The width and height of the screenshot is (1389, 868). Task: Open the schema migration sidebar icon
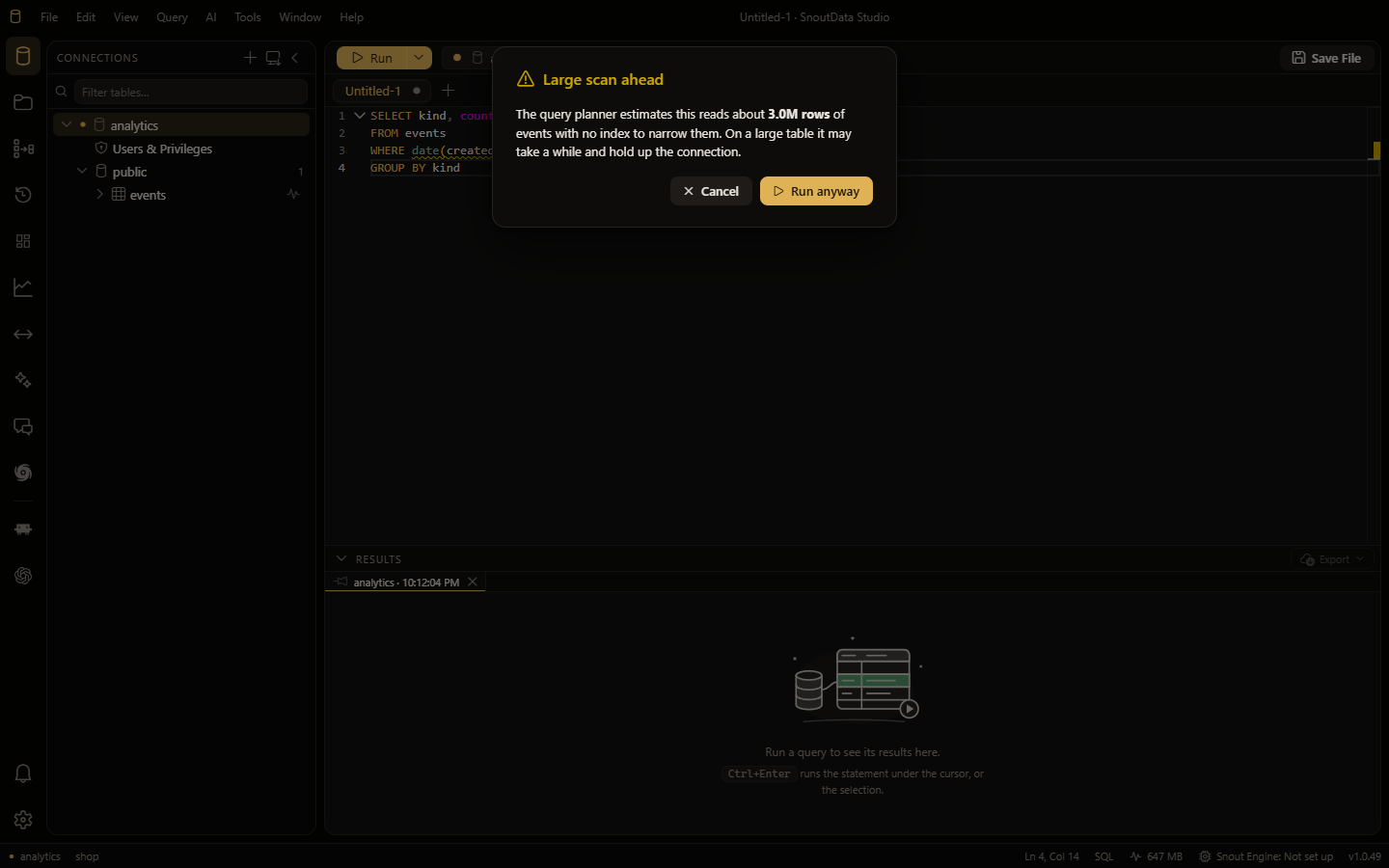[x=23, y=149]
